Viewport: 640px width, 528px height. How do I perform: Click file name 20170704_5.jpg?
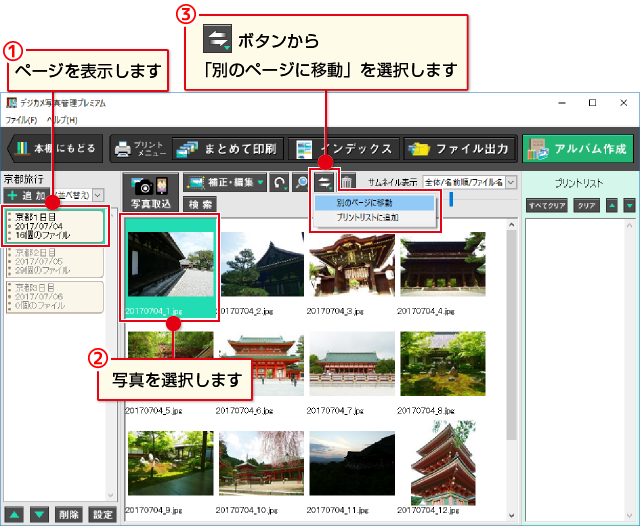click(x=153, y=410)
